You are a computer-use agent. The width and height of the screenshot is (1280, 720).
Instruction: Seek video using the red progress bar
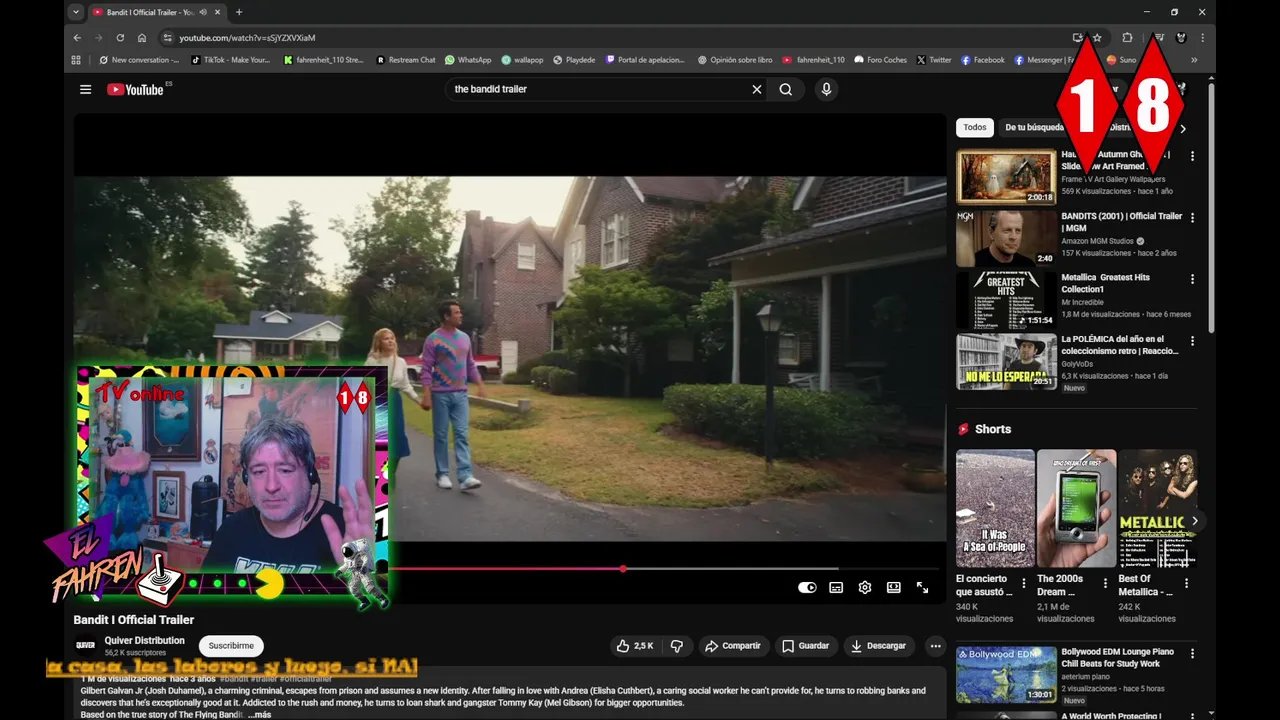tap(505, 569)
